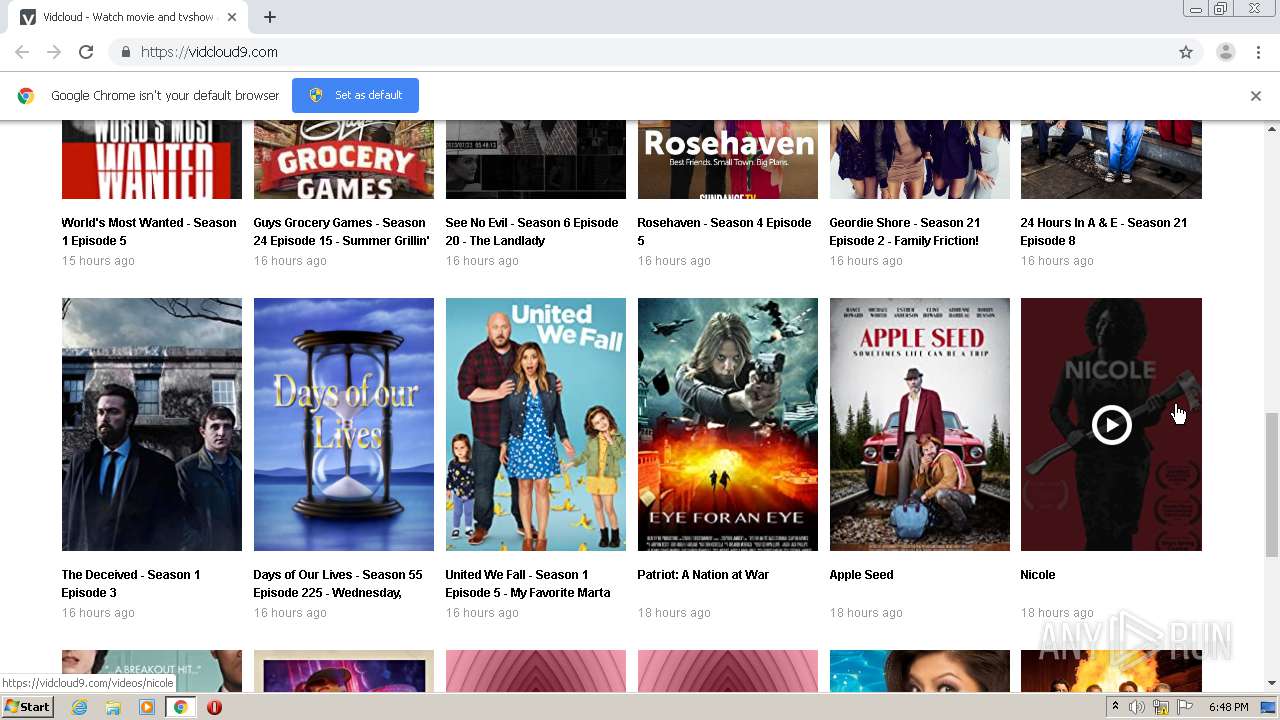Play Nicole with the play button overlay
1280x720 pixels.
point(1111,425)
